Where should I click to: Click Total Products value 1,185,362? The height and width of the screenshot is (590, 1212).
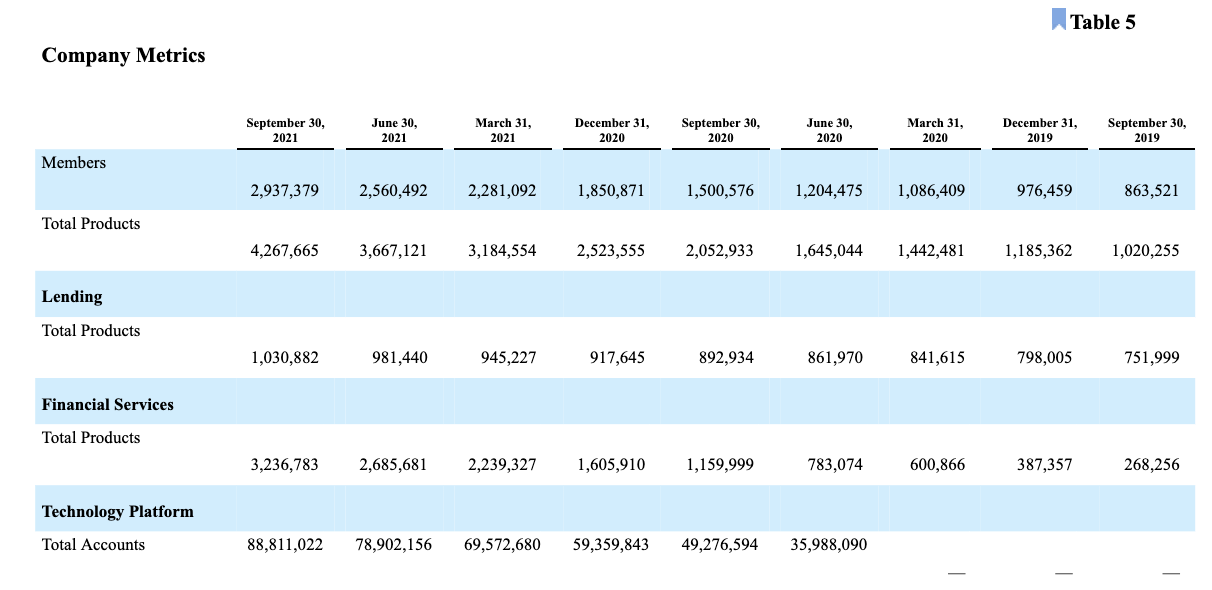point(1038,251)
